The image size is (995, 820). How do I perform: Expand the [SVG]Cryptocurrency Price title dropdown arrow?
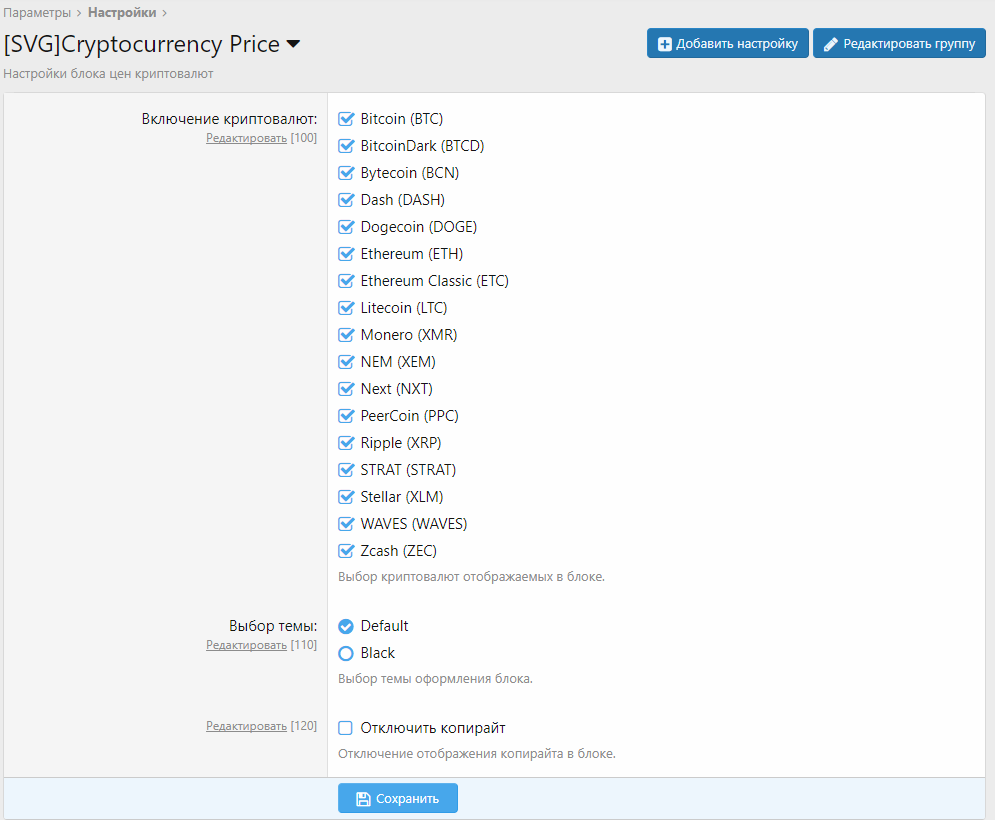(293, 44)
